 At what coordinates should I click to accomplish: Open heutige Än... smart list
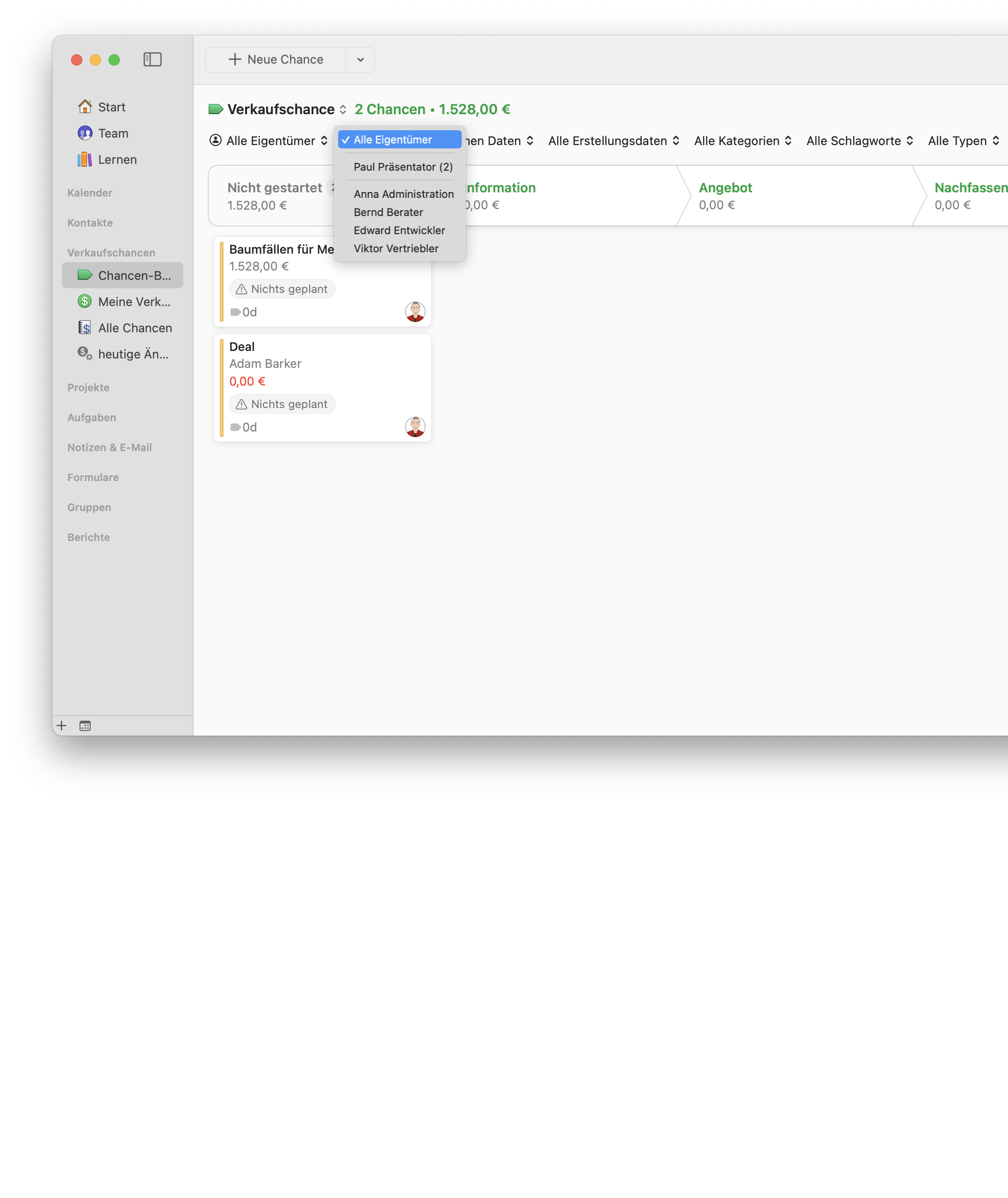(132, 354)
